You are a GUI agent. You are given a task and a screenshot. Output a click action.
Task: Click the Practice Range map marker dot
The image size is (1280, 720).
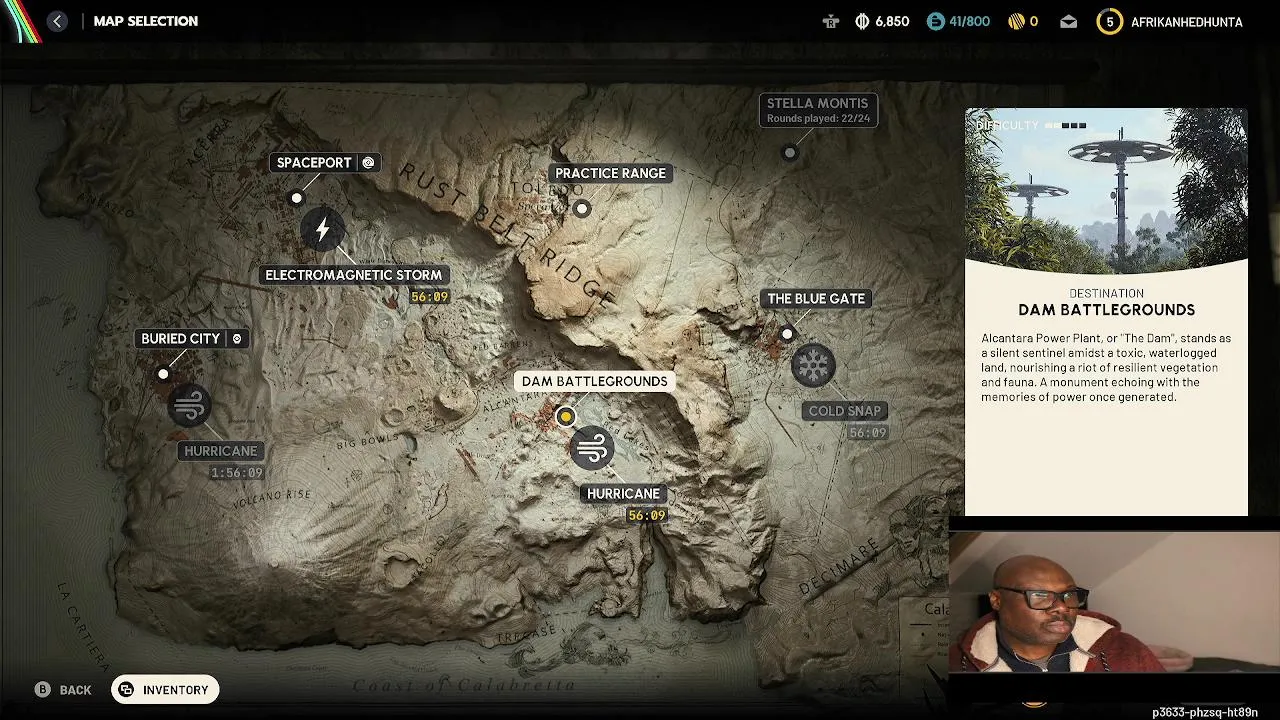click(582, 209)
